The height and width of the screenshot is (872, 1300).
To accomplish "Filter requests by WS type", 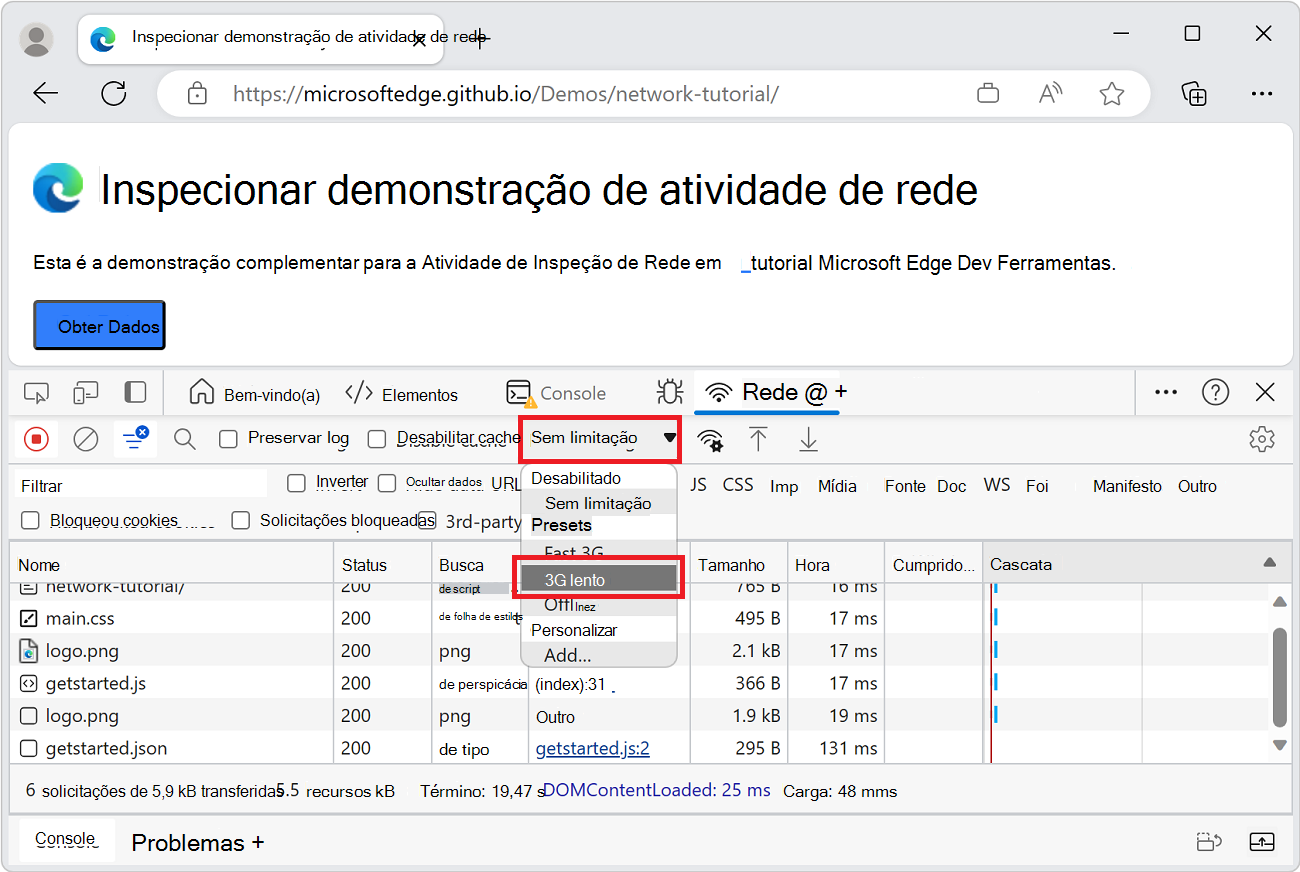I will 997,484.
